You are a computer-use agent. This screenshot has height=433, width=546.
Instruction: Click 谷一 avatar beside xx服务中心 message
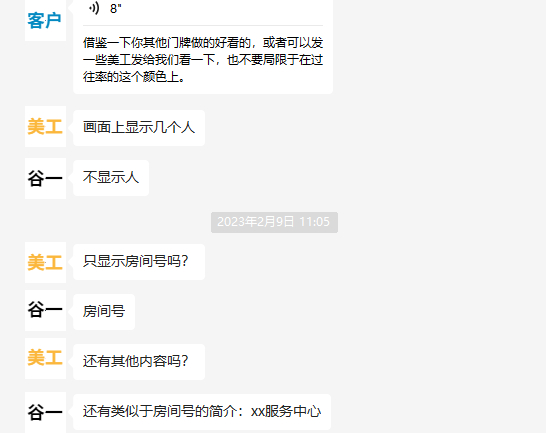[45, 412]
